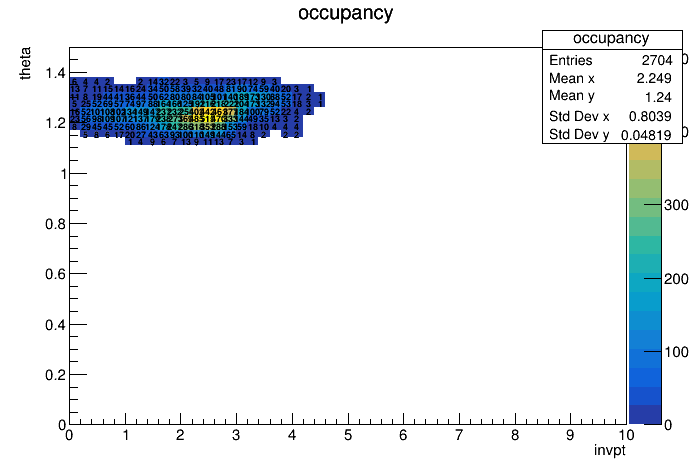Click the 'Entries' label in stats box
696x472 pixels.
click(x=571, y=60)
